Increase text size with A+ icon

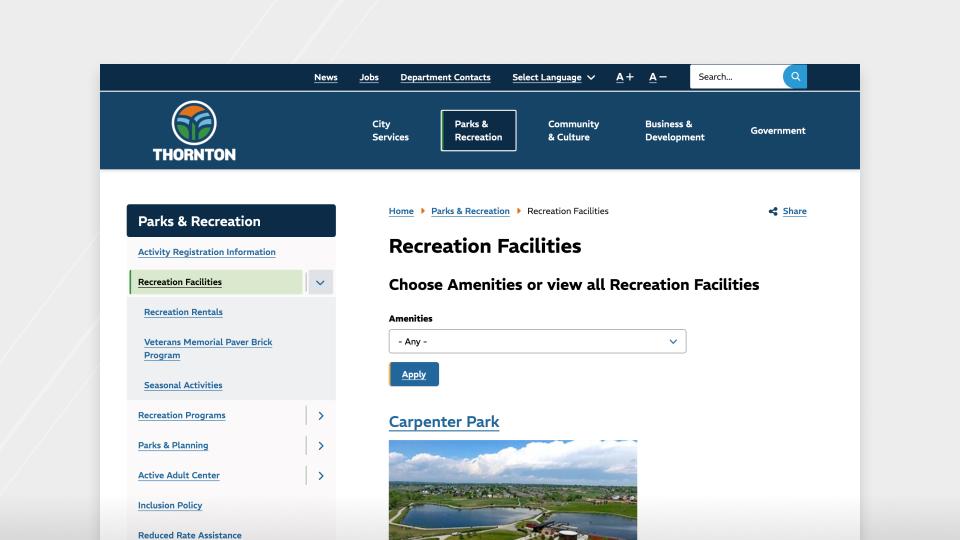tap(624, 77)
